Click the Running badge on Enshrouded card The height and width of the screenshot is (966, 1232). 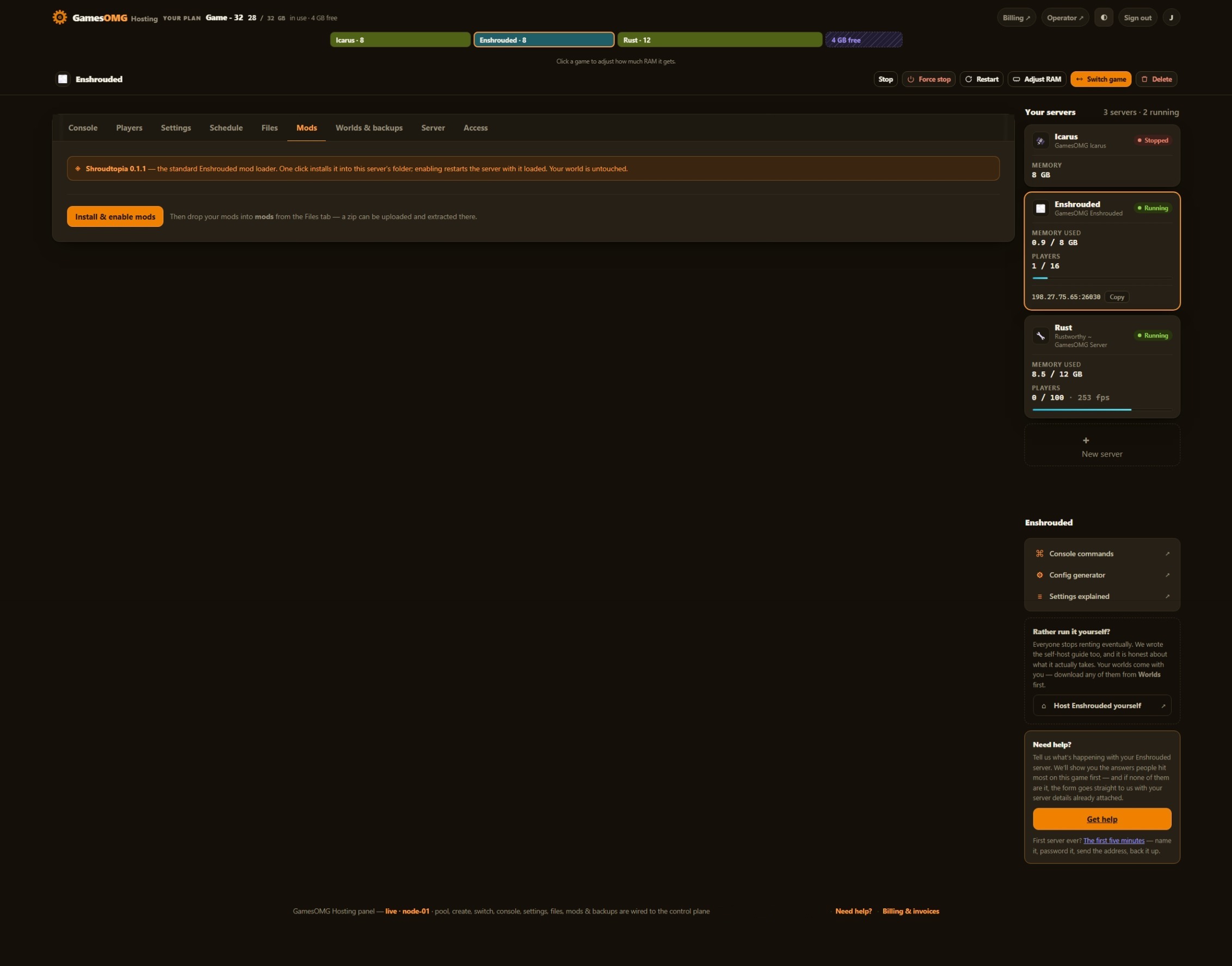(1153, 208)
